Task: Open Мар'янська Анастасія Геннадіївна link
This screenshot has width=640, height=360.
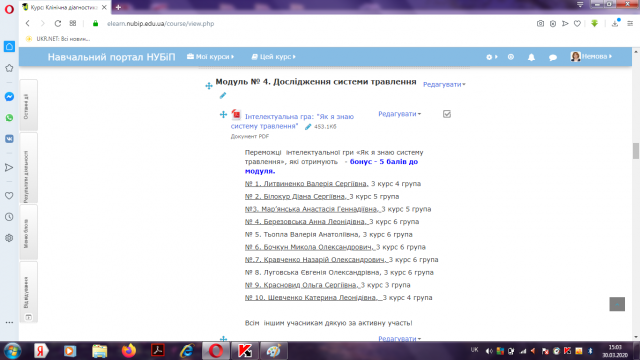Action: coord(312,209)
